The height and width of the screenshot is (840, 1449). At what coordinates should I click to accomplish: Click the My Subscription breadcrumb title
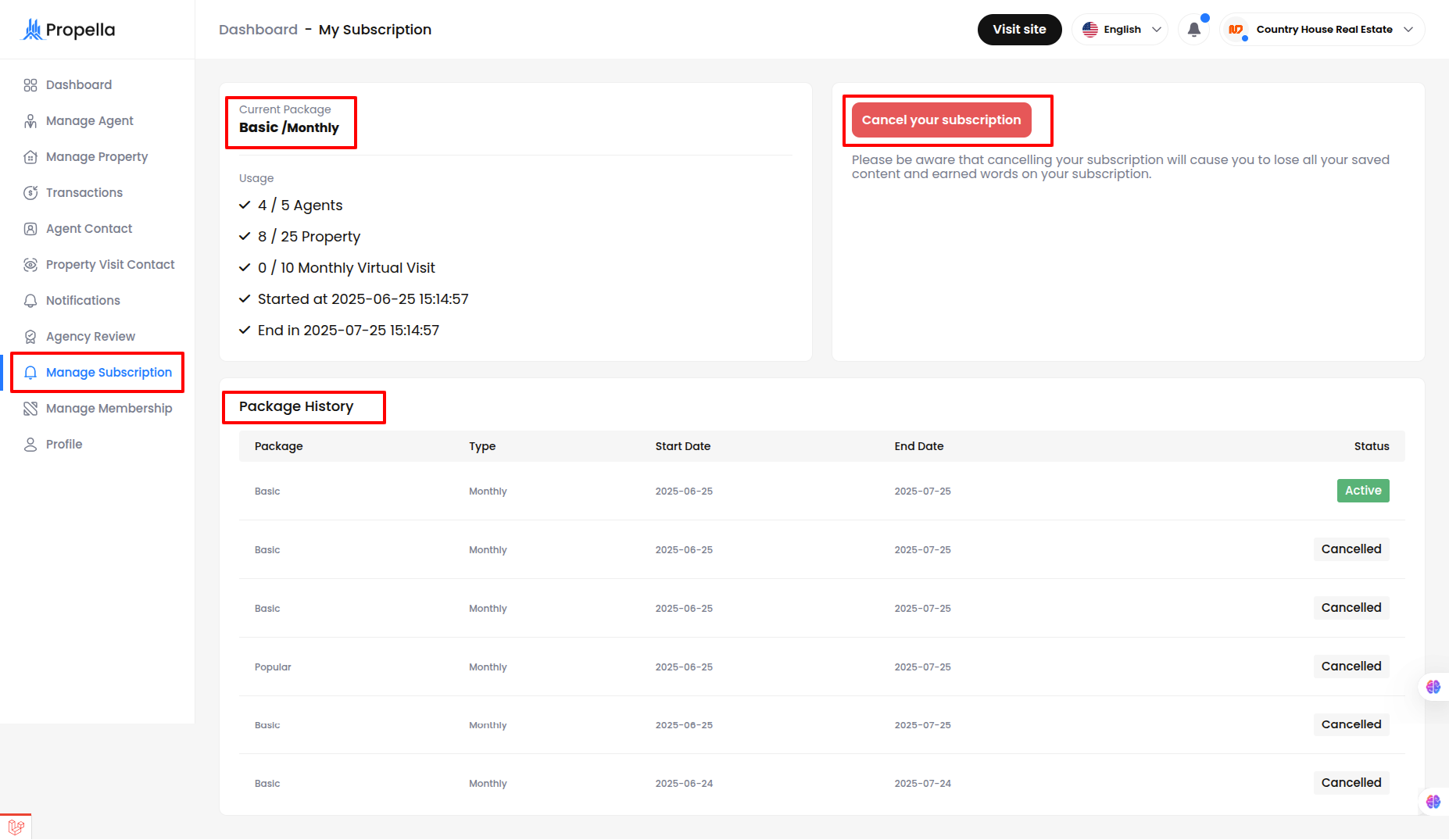coord(375,30)
